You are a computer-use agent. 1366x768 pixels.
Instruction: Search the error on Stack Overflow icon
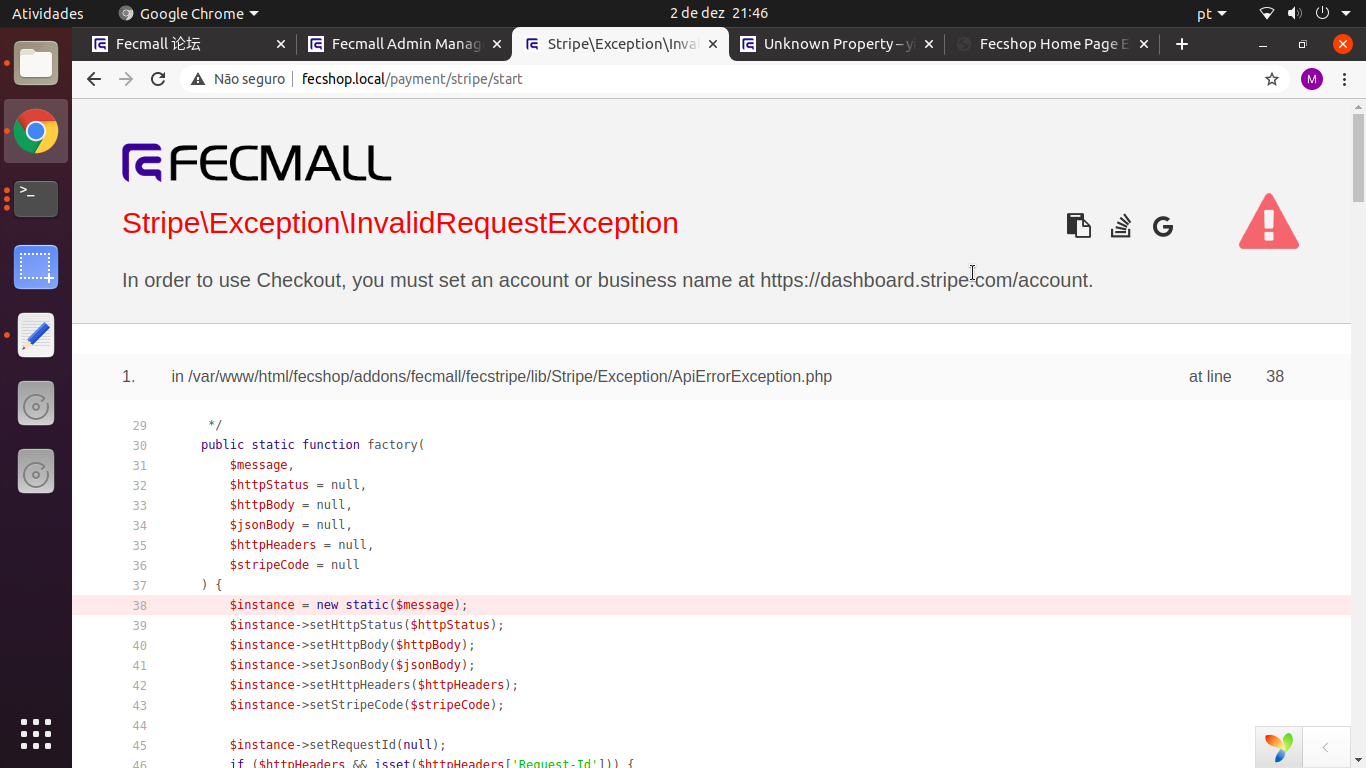(x=1121, y=226)
